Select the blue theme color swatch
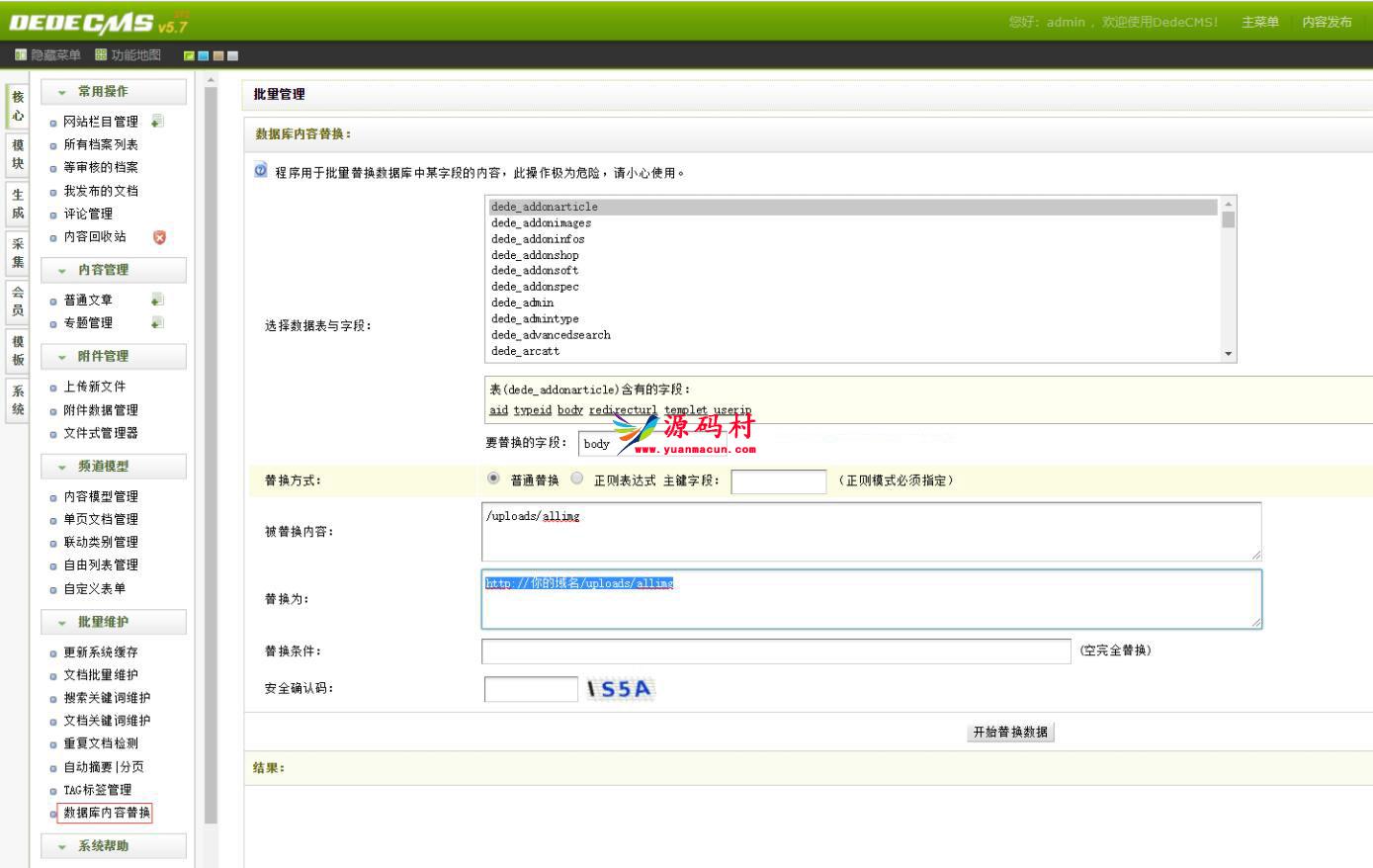 click(204, 56)
